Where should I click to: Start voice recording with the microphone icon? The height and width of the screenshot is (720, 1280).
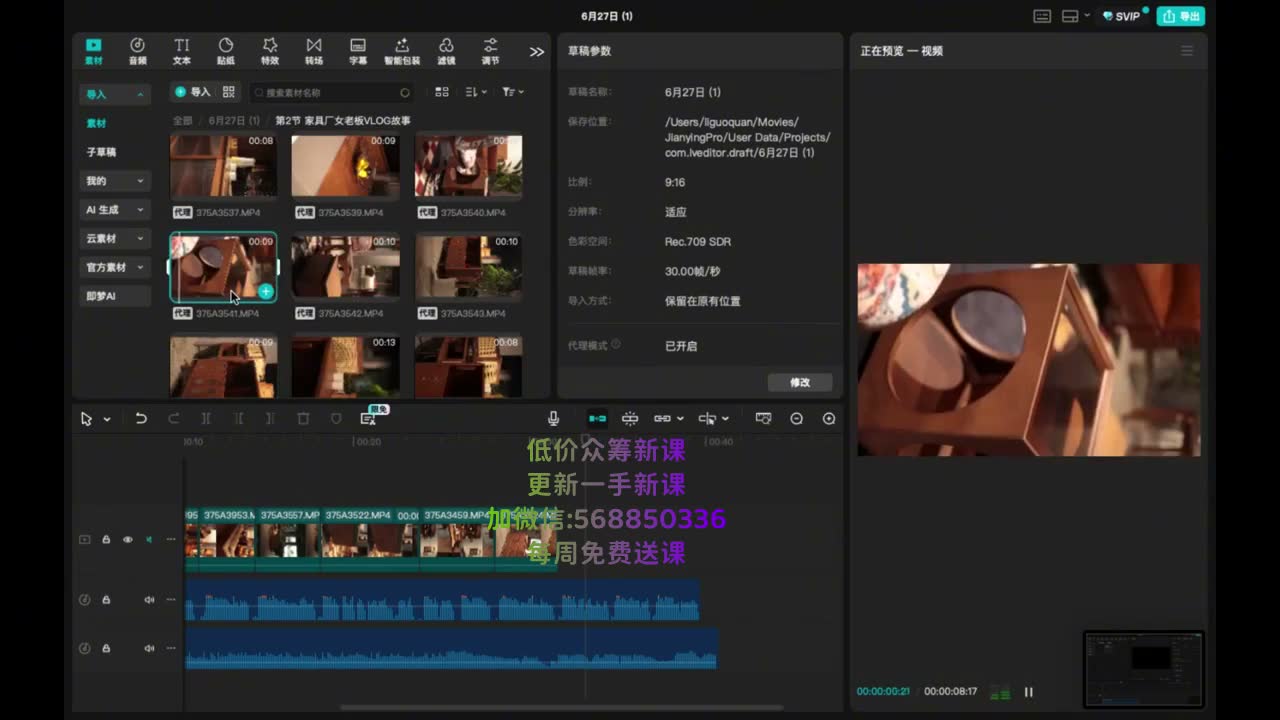tap(553, 419)
